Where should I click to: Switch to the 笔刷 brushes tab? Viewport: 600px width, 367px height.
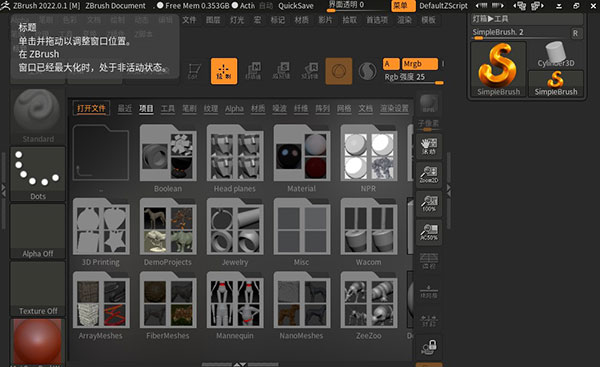click(189, 109)
